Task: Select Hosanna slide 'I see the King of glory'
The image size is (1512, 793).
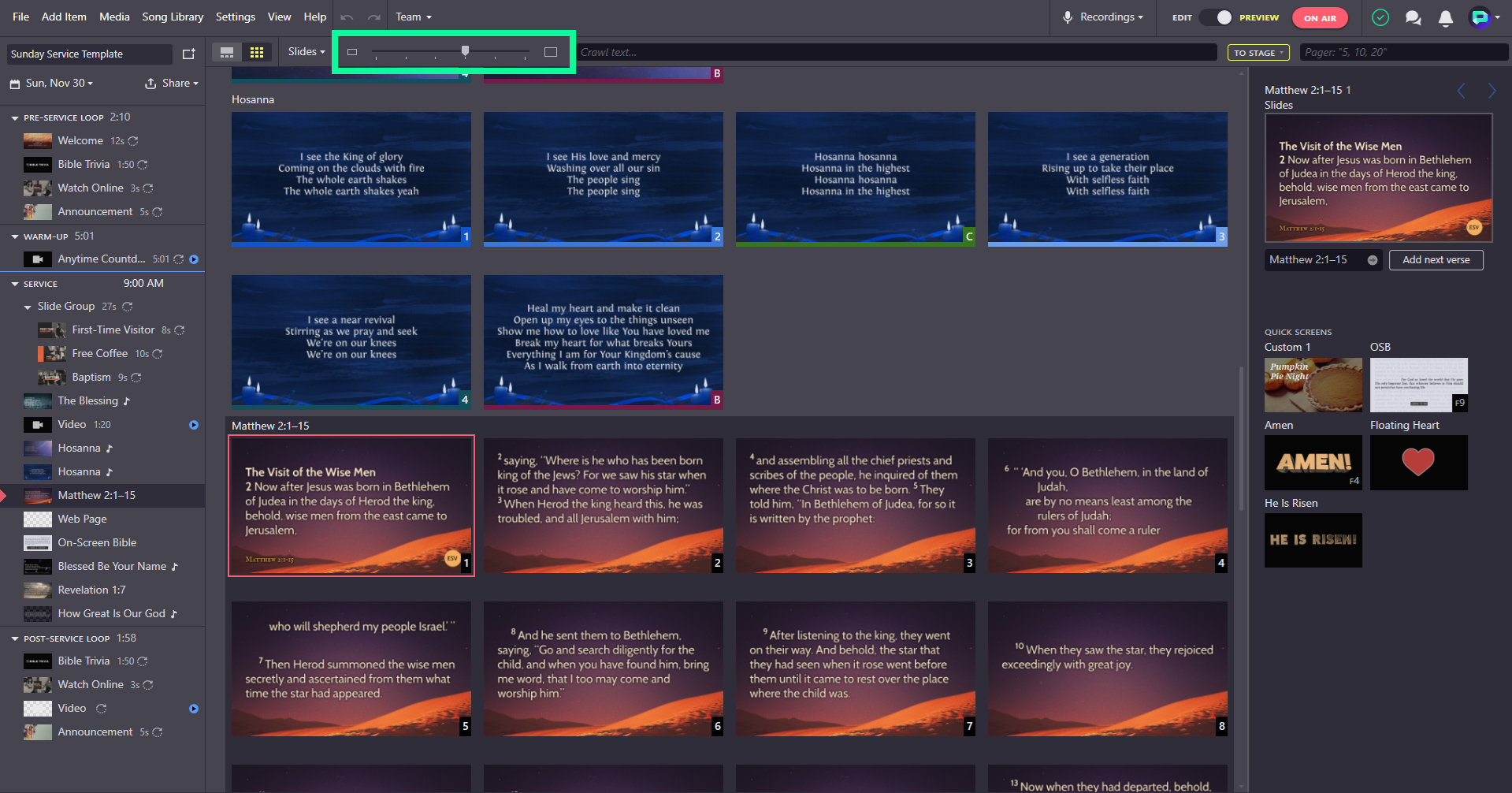Action: (351, 179)
